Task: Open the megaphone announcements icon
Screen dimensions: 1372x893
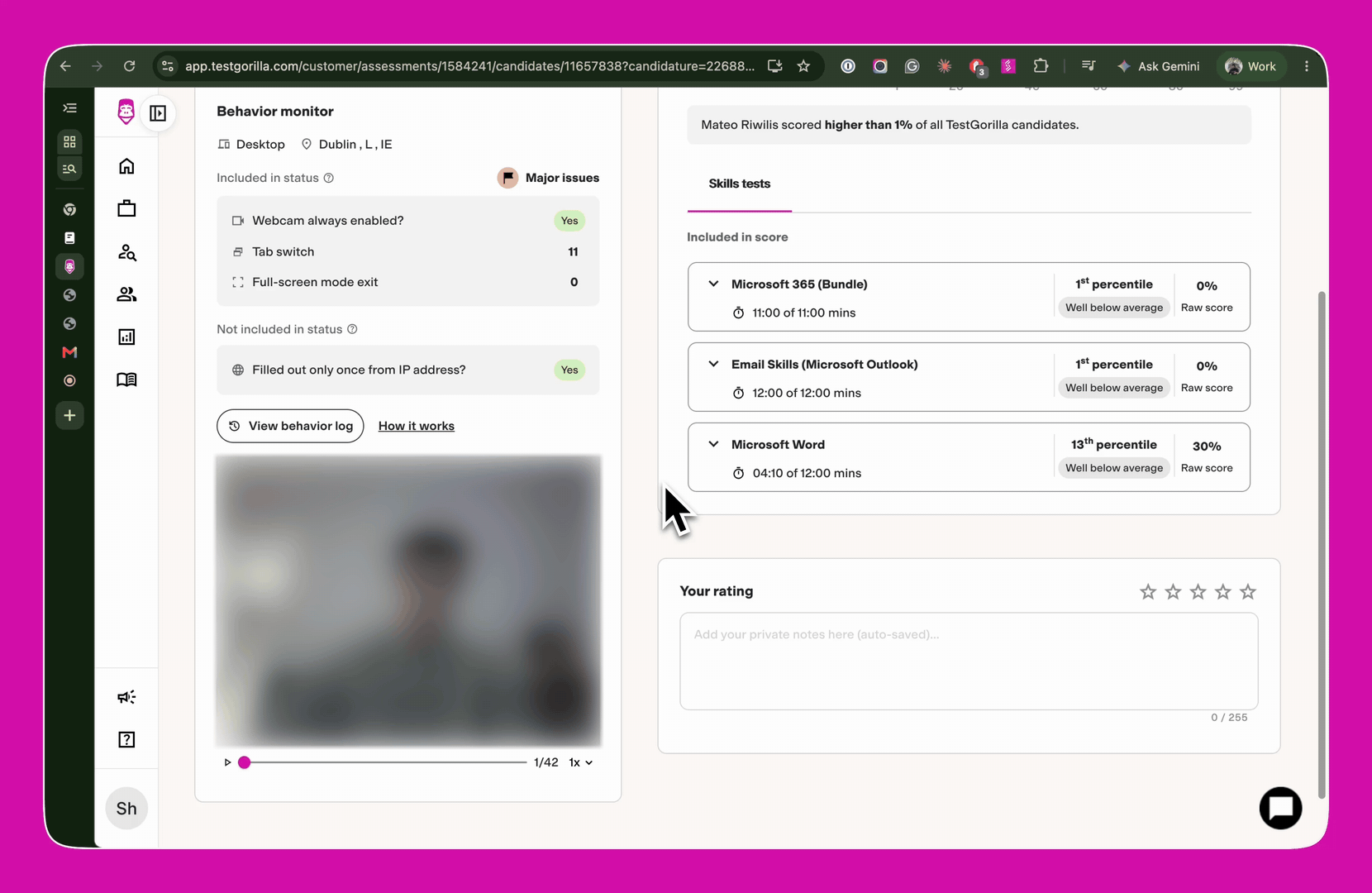Action: (126, 697)
